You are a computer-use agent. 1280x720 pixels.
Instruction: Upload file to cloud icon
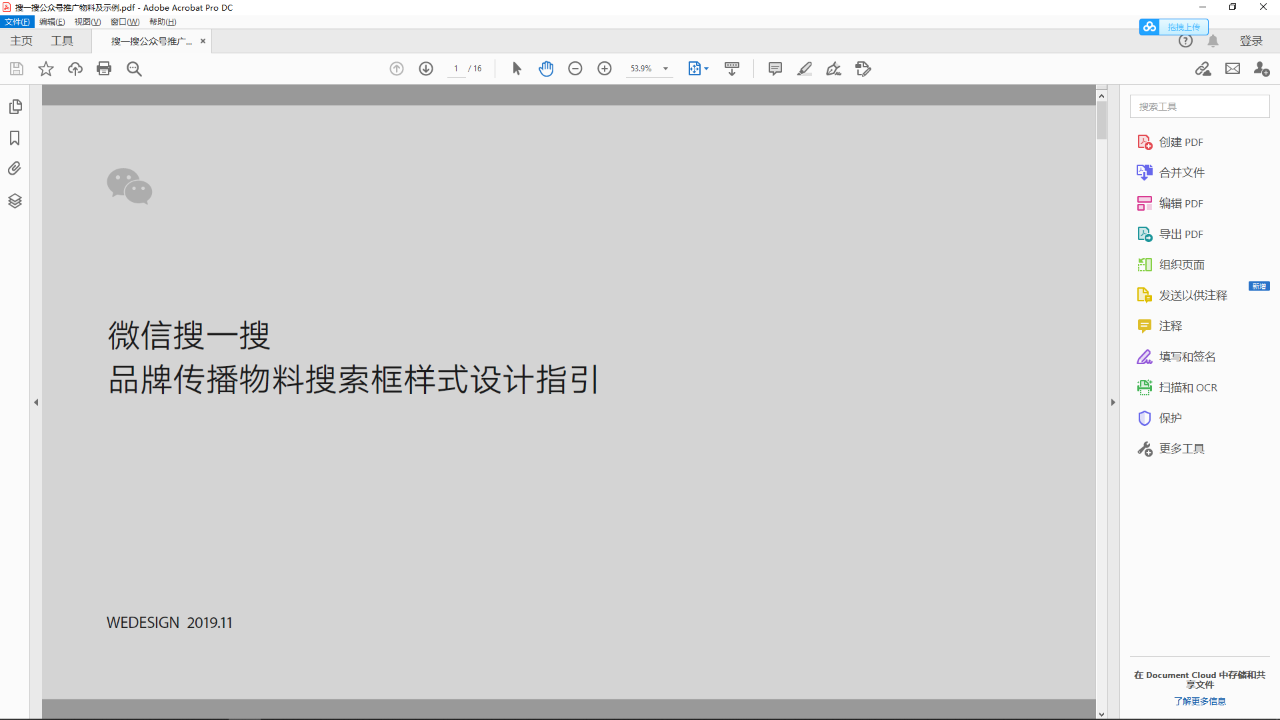pyautogui.click(x=75, y=69)
